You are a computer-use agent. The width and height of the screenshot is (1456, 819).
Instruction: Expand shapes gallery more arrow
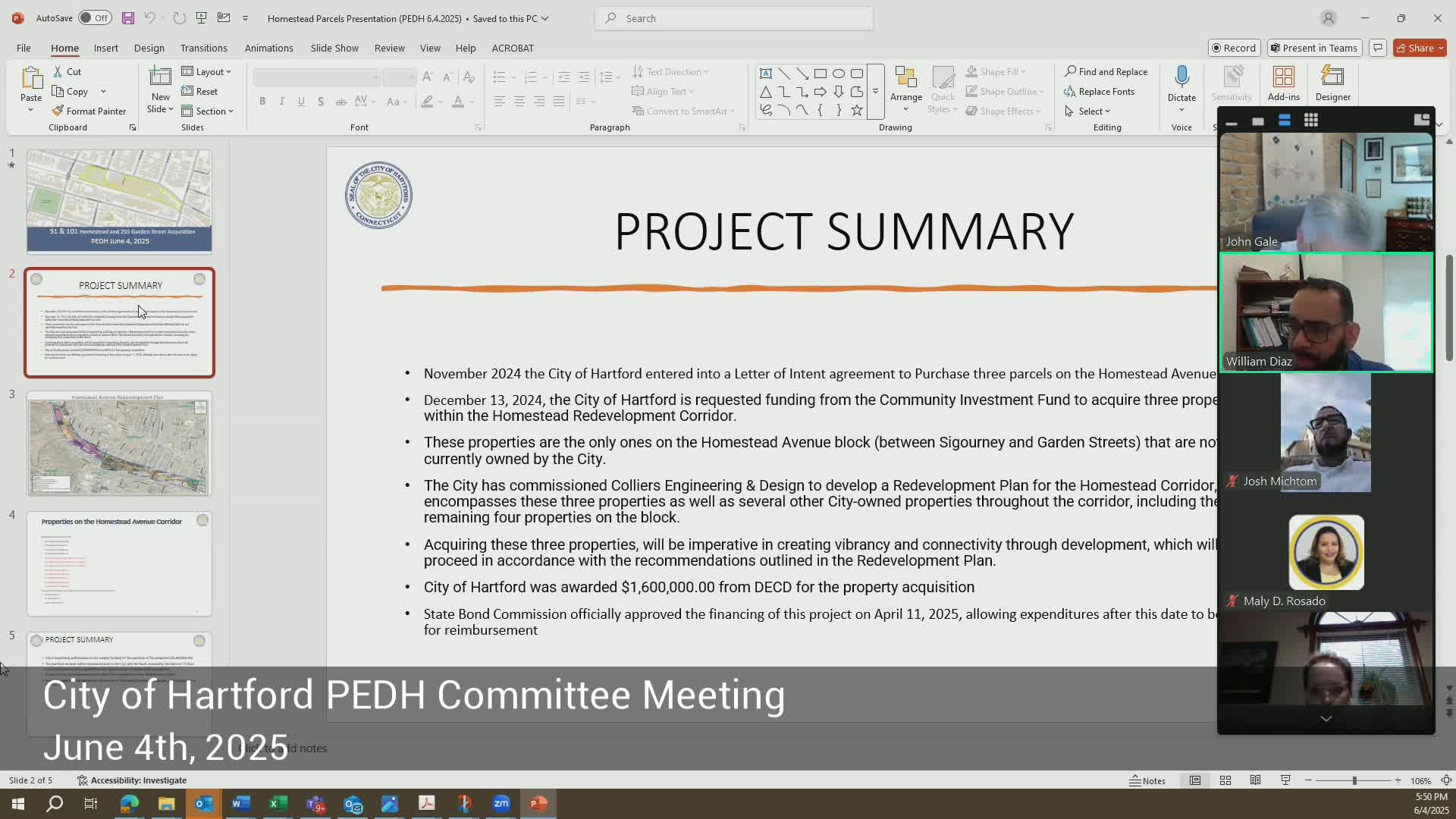[875, 92]
